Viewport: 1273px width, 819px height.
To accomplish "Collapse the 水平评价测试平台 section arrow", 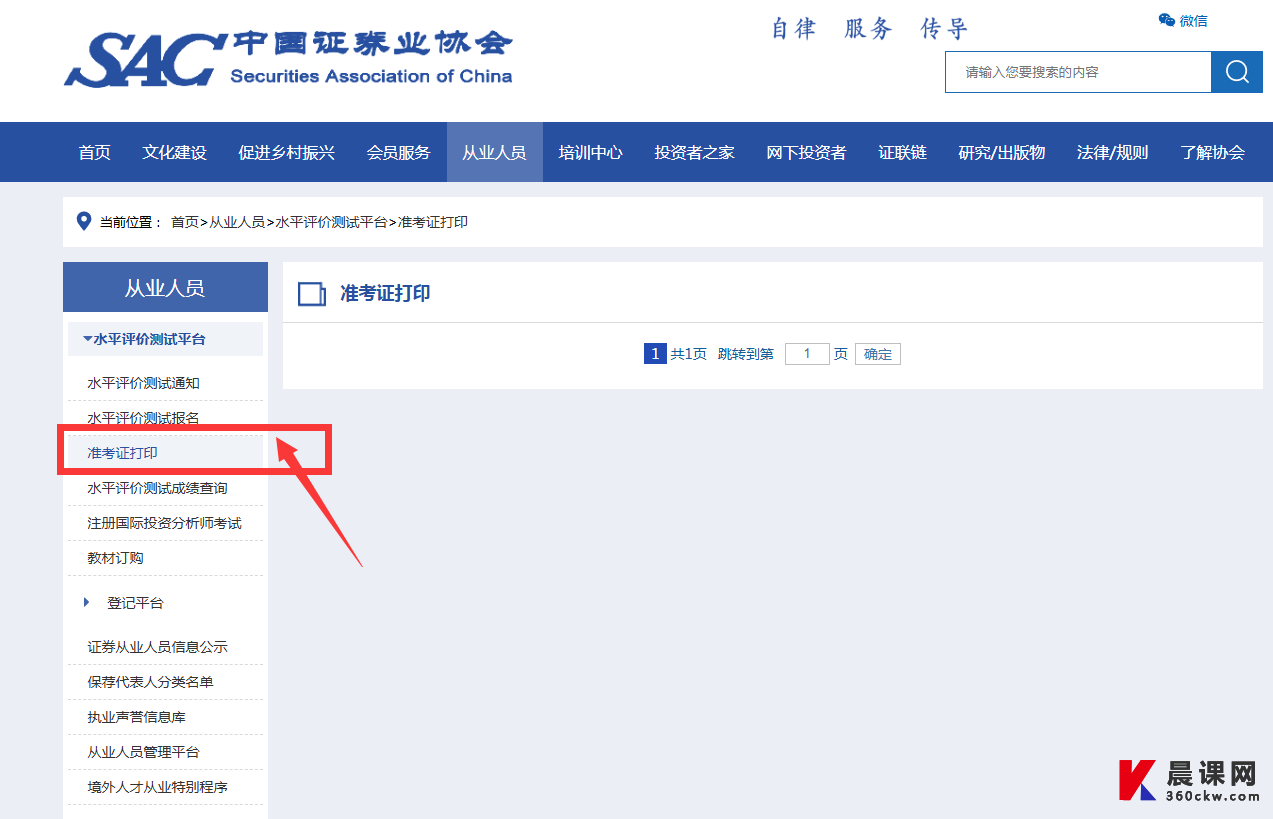I will (x=87, y=339).
